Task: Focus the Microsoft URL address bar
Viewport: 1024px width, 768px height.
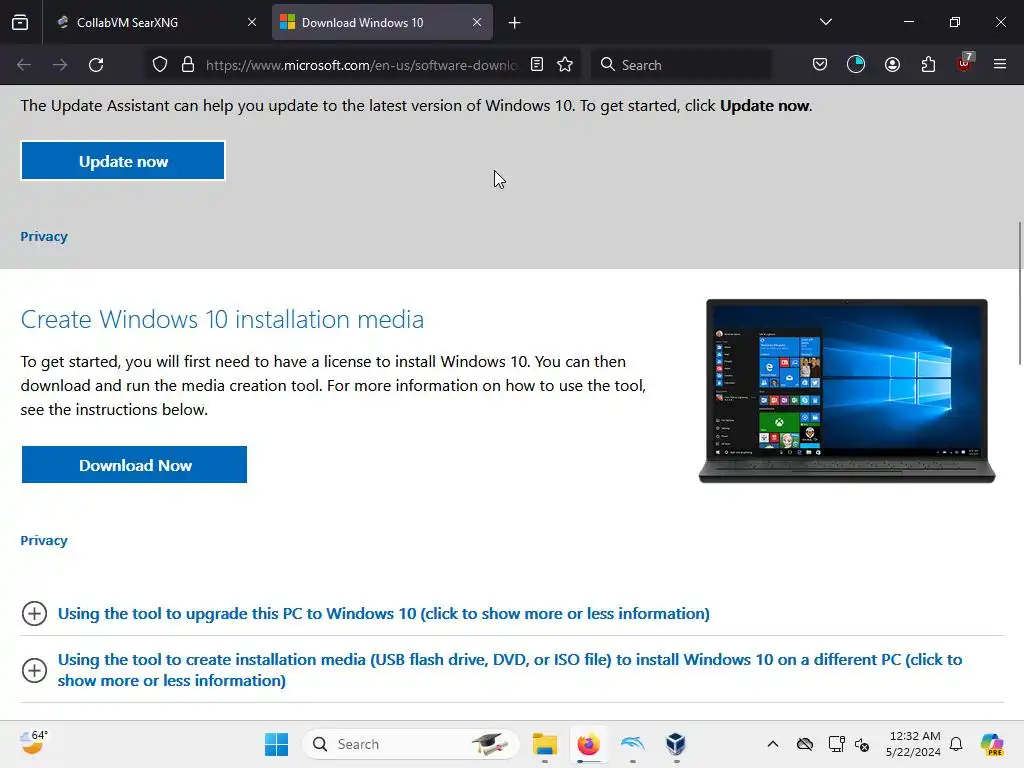Action: (x=361, y=65)
